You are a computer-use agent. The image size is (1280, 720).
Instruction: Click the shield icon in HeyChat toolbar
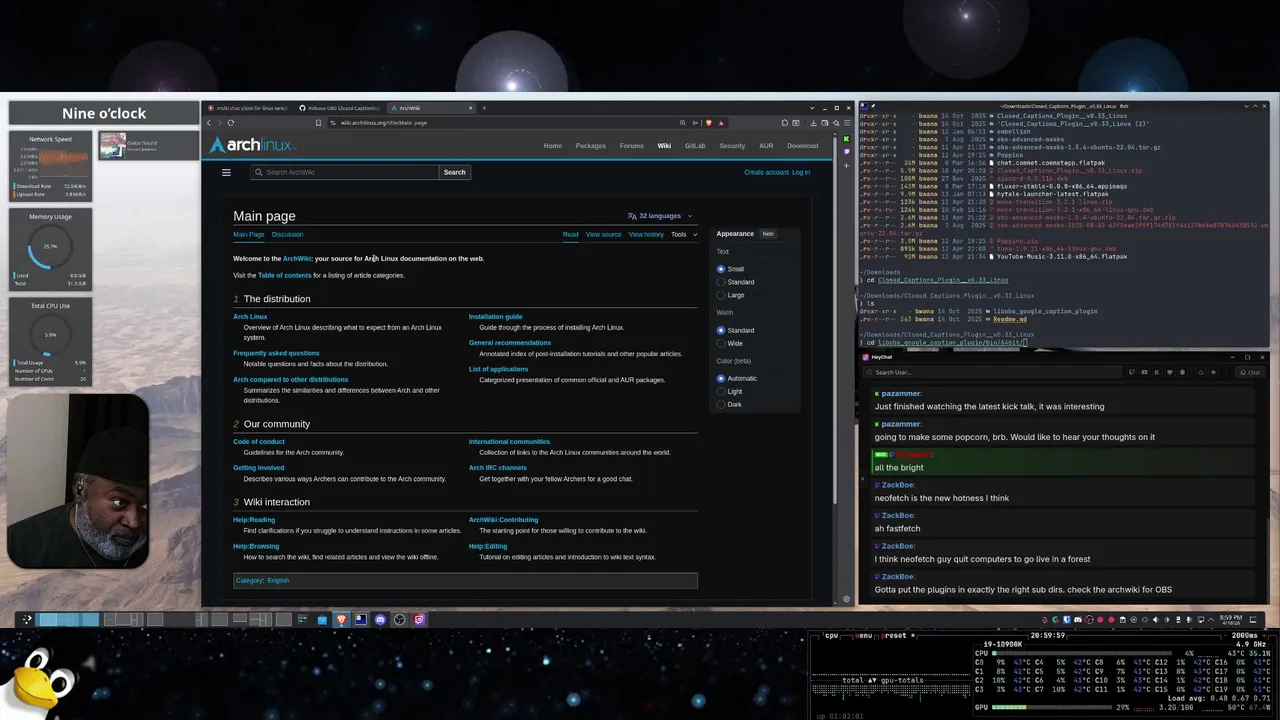tap(1182, 372)
